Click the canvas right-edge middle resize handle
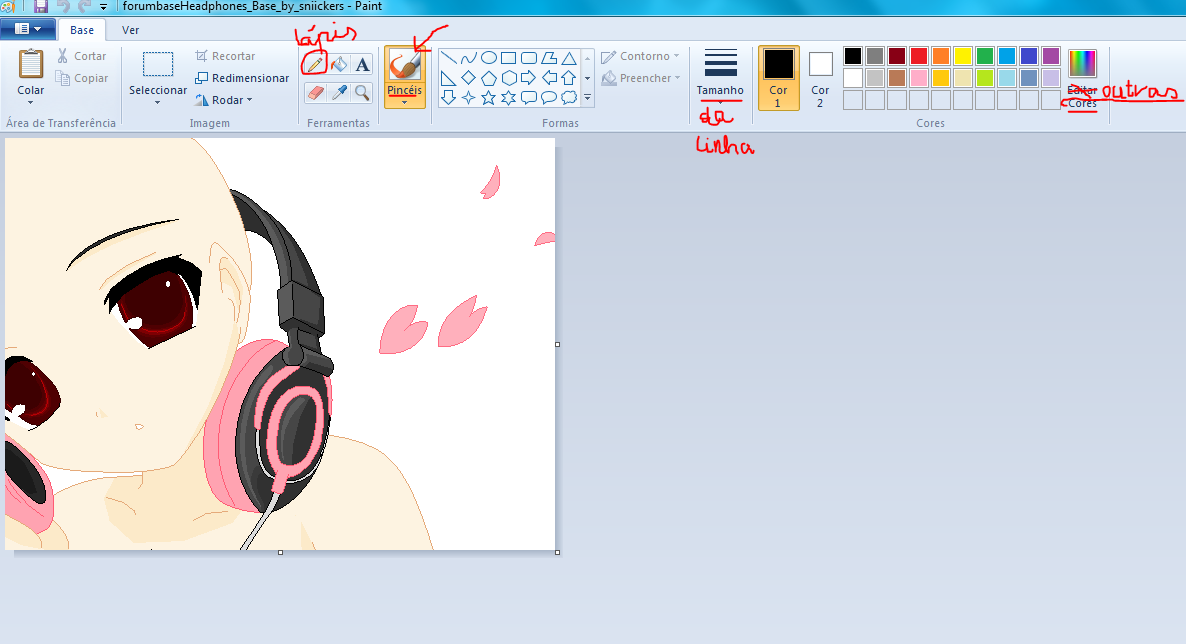Image resolution: width=1186 pixels, height=644 pixels. pyautogui.click(x=557, y=344)
